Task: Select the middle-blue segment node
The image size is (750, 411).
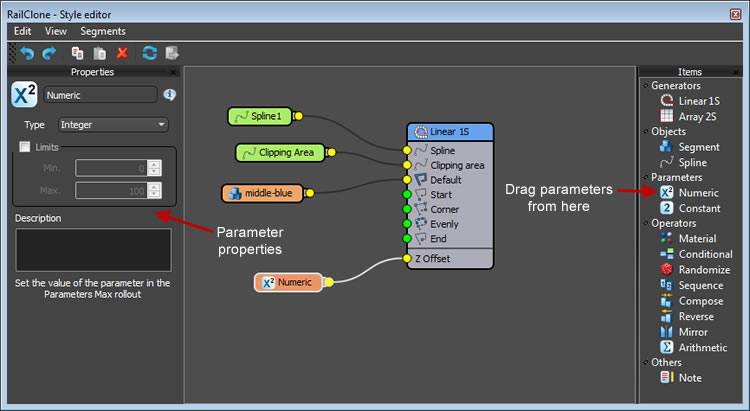Action: [x=263, y=193]
